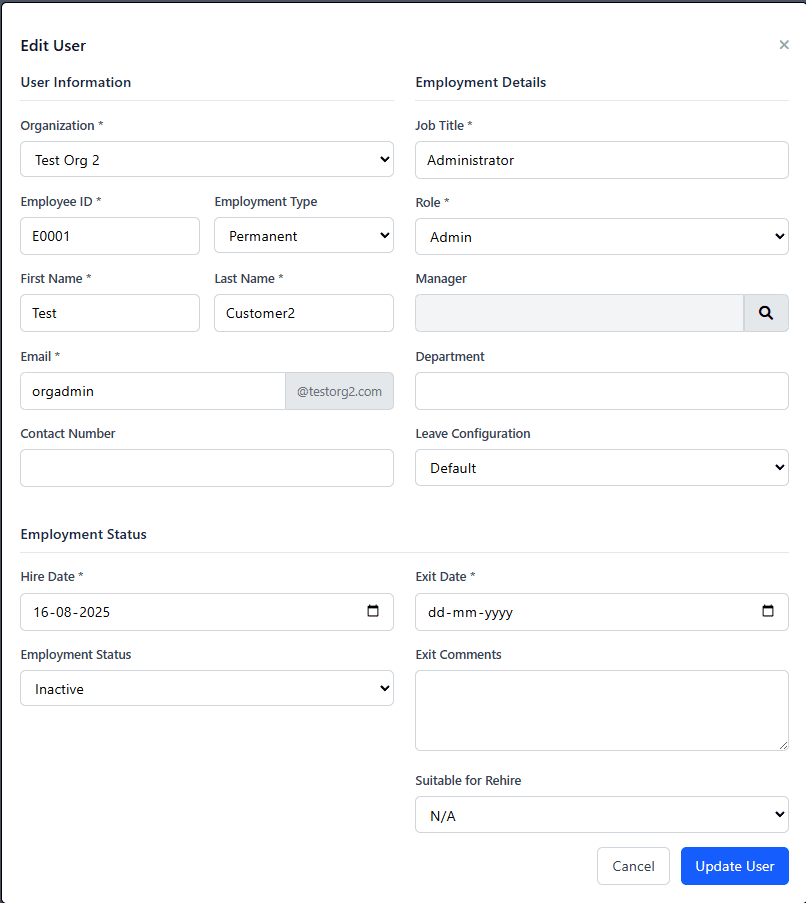Image resolution: width=806 pixels, height=903 pixels.
Task: Expand the Role dropdown
Action: pyautogui.click(x=601, y=237)
